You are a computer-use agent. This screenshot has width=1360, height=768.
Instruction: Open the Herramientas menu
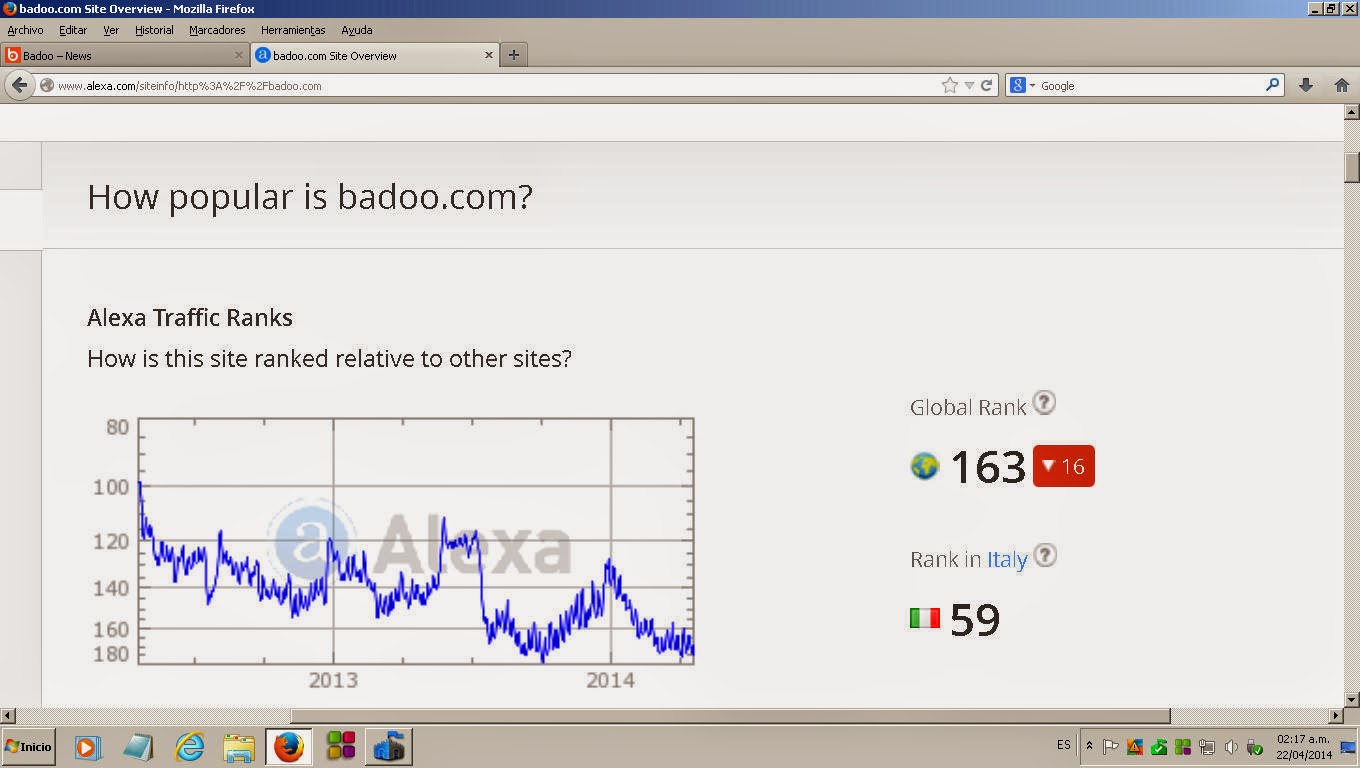[x=293, y=30]
